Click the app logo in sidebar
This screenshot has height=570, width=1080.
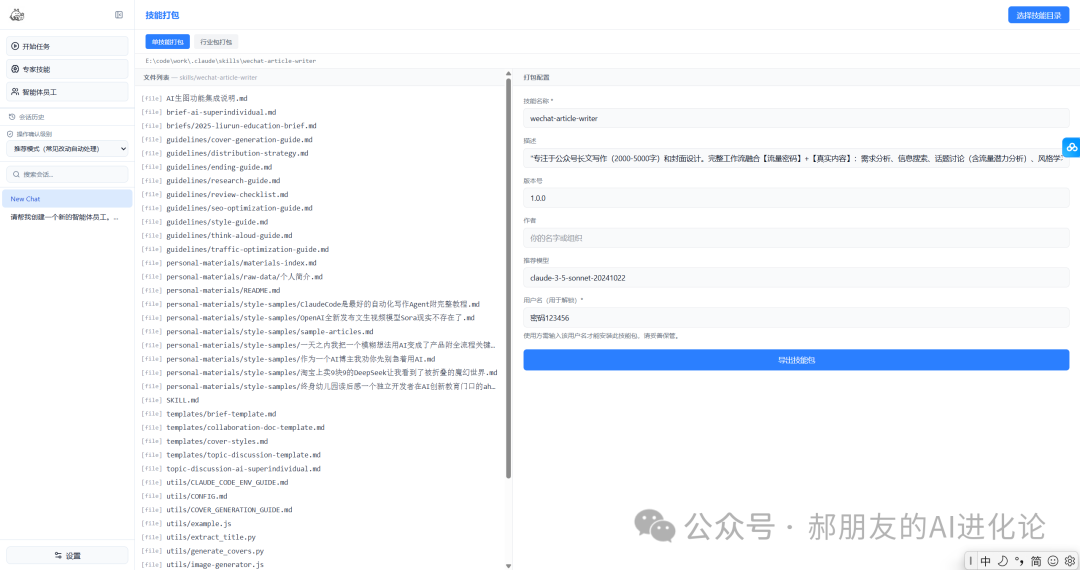click(16, 15)
